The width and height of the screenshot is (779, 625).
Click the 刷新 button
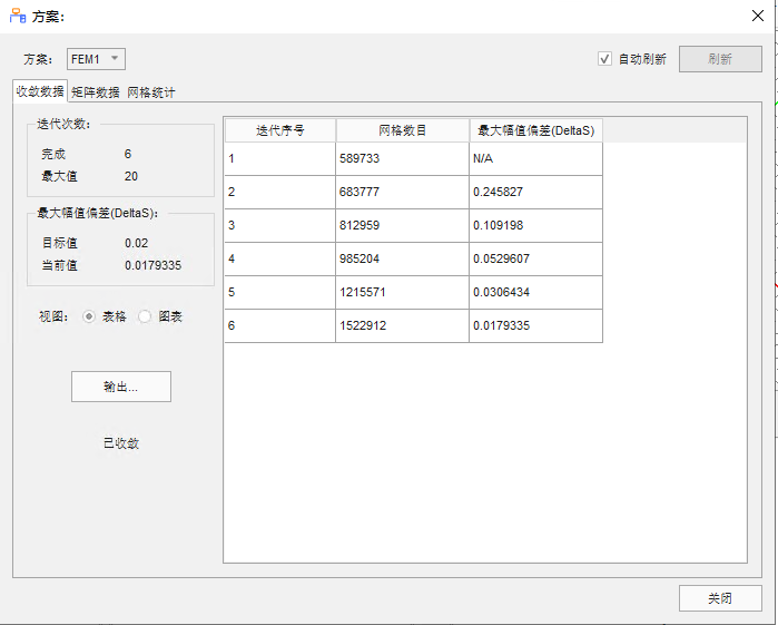tap(720, 59)
